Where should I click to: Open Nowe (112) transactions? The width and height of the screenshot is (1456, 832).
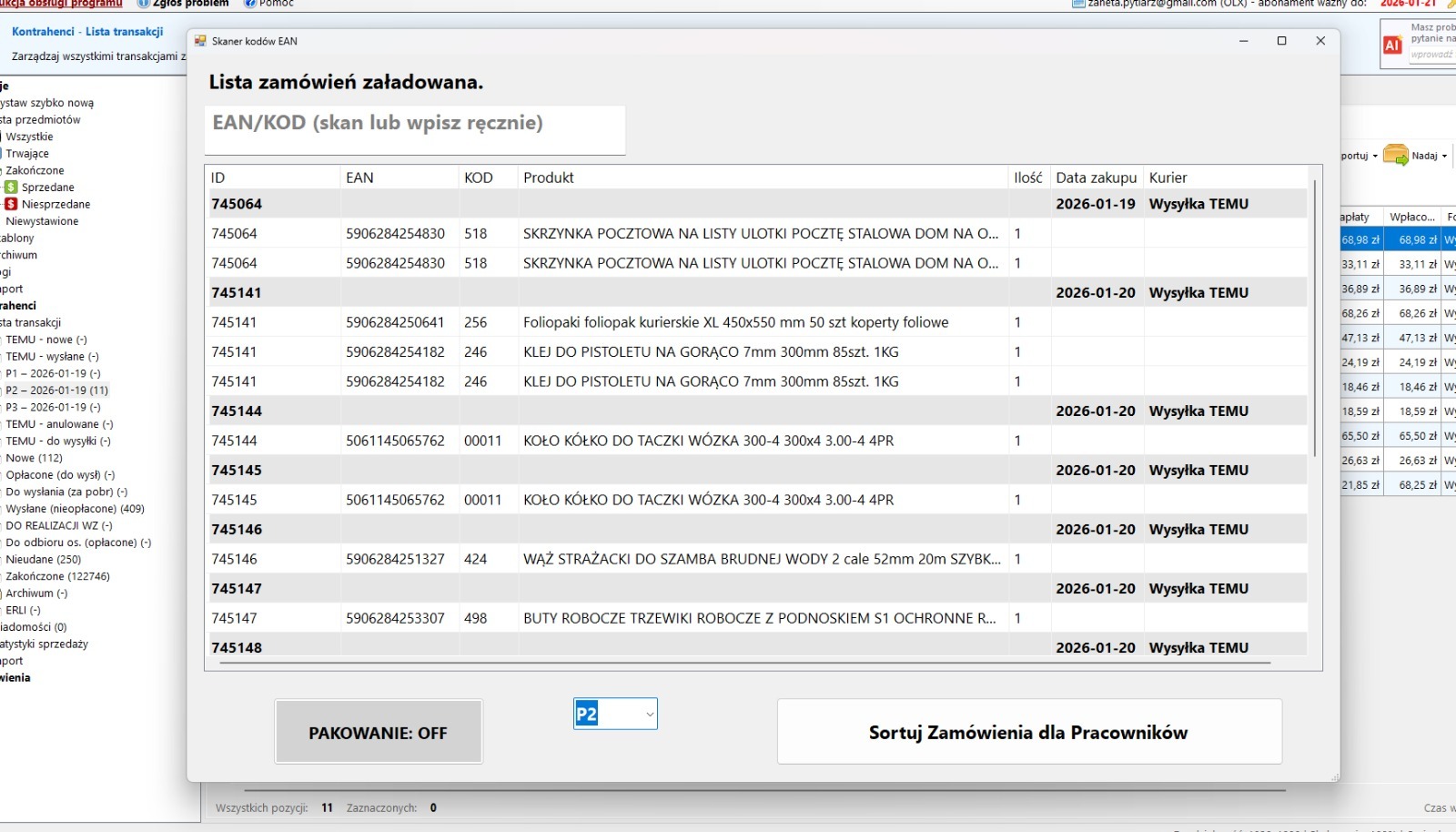pos(34,458)
